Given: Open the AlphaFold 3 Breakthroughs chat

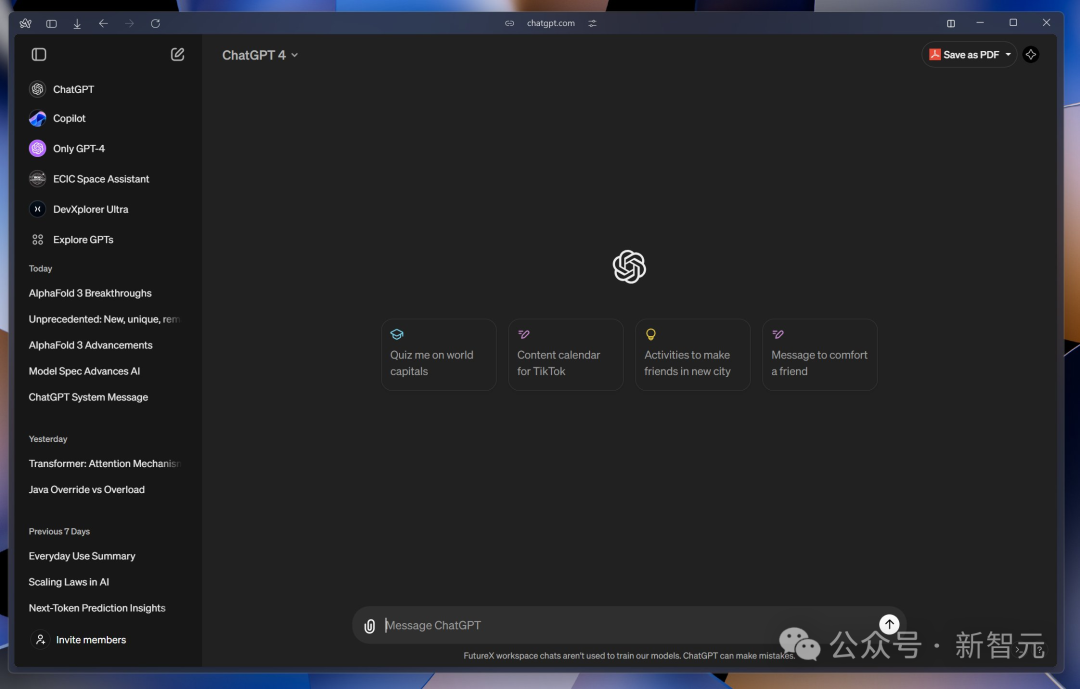Looking at the screenshot, I should (x=90, y=294).
